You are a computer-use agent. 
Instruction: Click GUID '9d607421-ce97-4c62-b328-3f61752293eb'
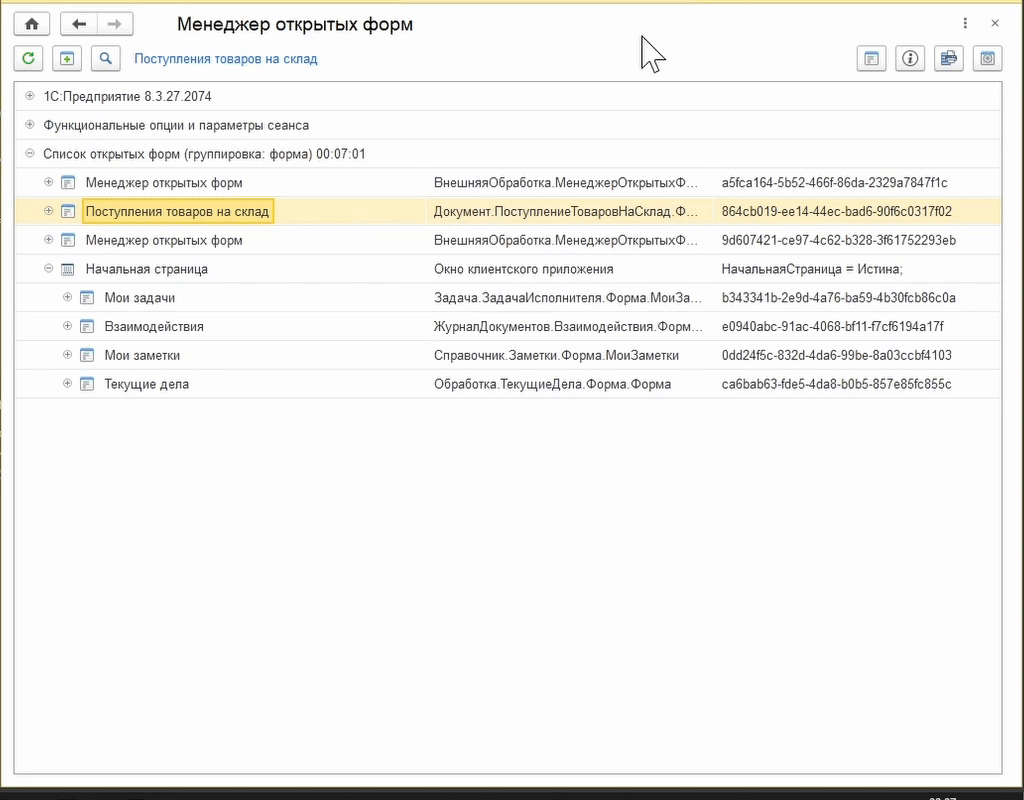(x=839, y=240)
